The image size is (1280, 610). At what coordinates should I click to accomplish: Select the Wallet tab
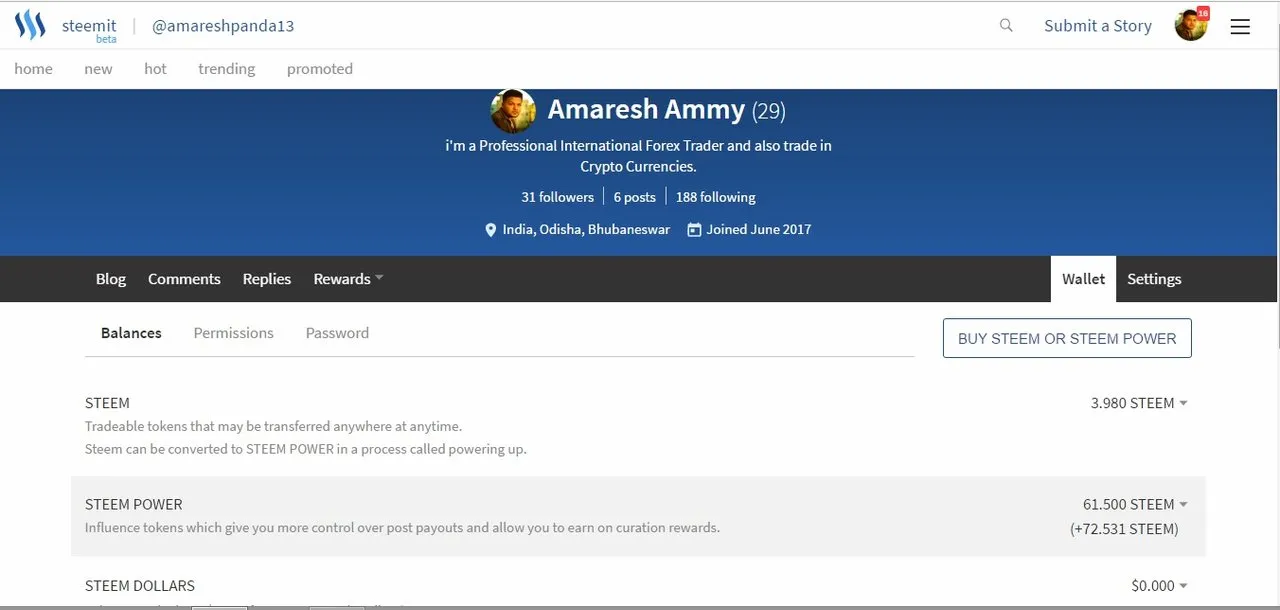[1083, 279]
